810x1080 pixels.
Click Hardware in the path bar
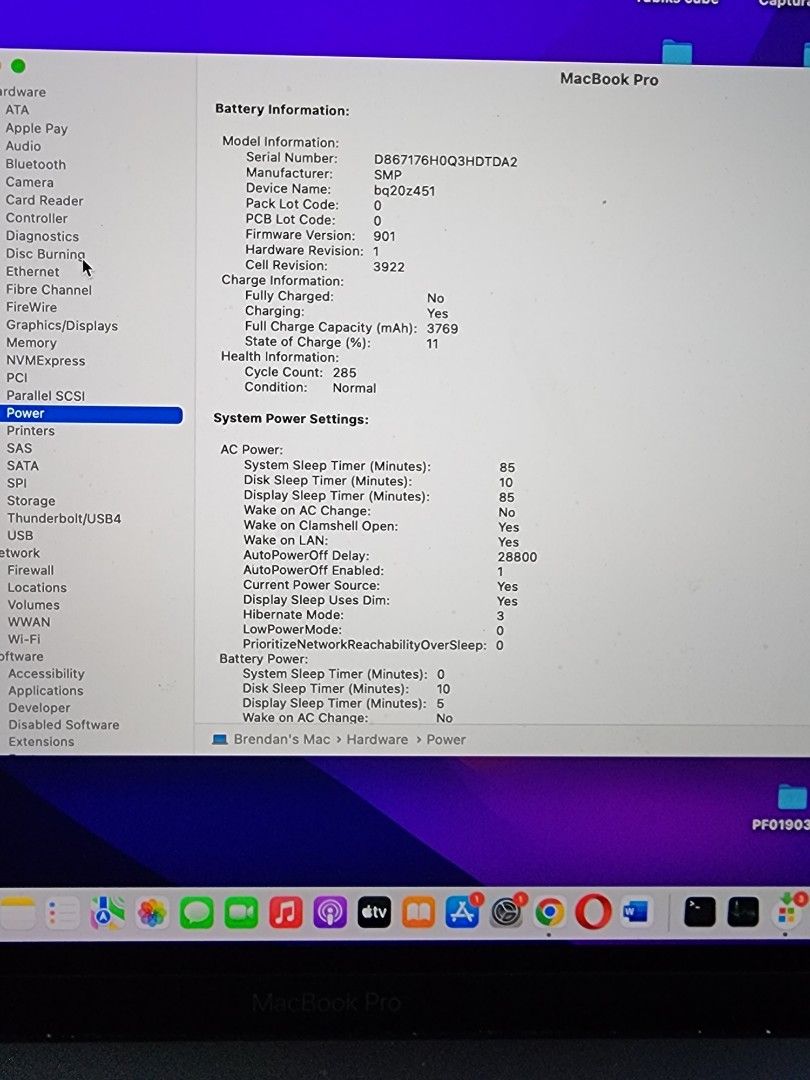pyautogui.click(x=377, y=740)
